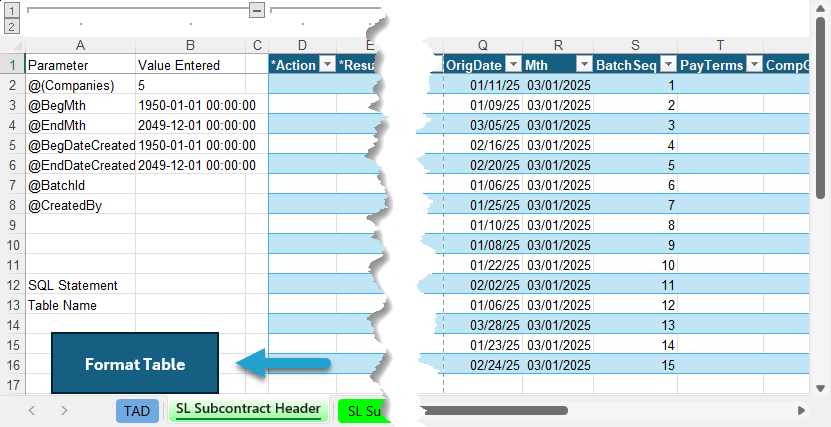Click the vertical scrollbar thumb
This screenshot has height=427, width=831.
[820, 108]
